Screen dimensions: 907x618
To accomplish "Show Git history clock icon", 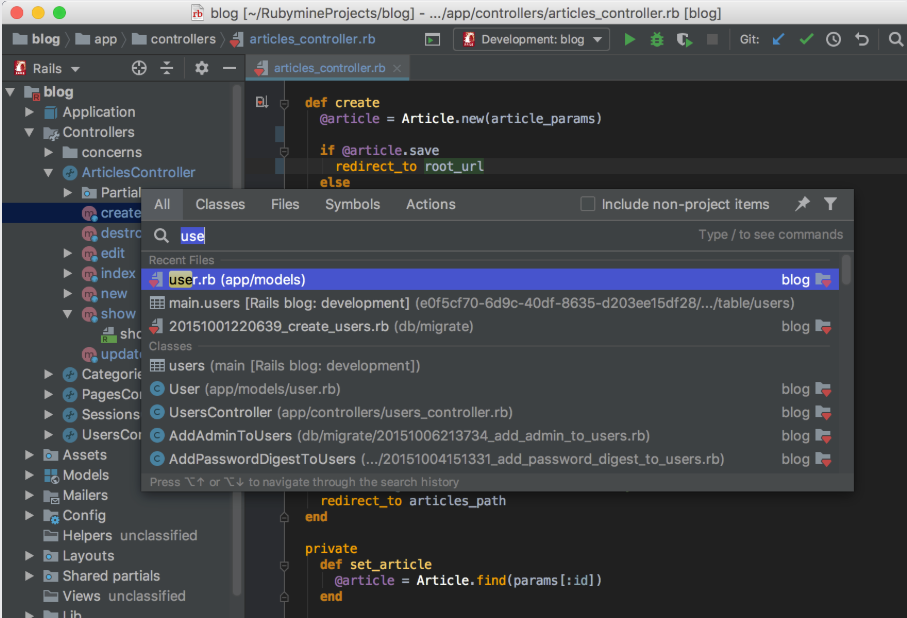I will pyautogui.click(x=834, y=39).
